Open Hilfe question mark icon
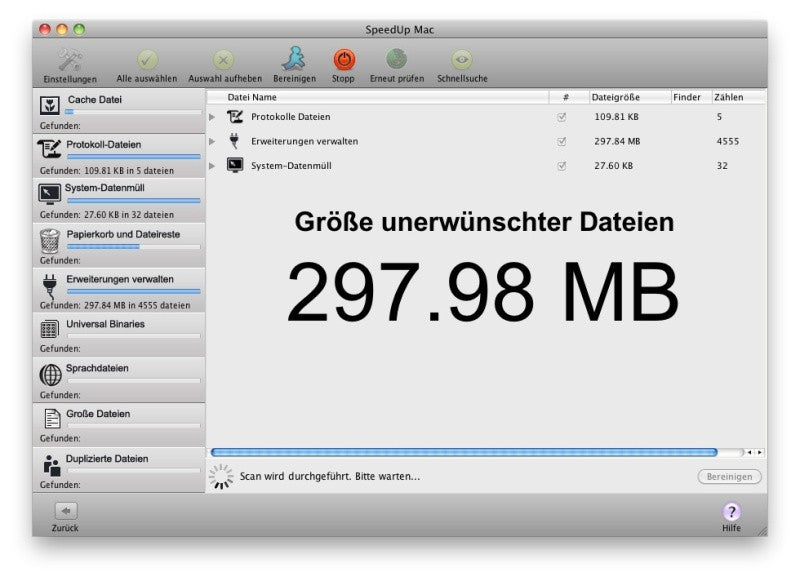Image resolution: width=800 pixels, height=581 pixels. pyautogui.click(x=731, y=511)
